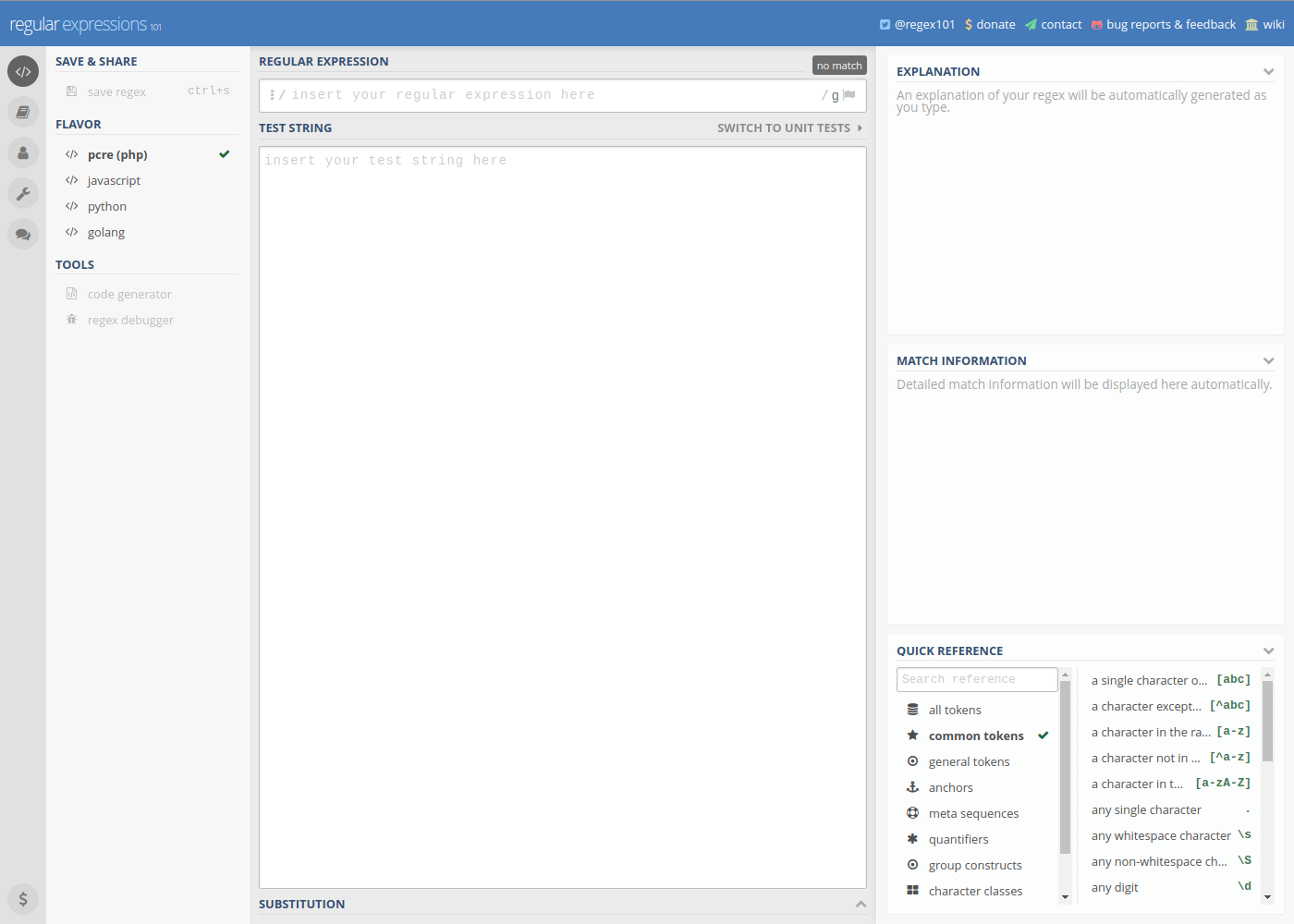The height and width of the screenshot is (924, 1294).
Task: Click Switch to Unit Tests
Action: (789, 128)
